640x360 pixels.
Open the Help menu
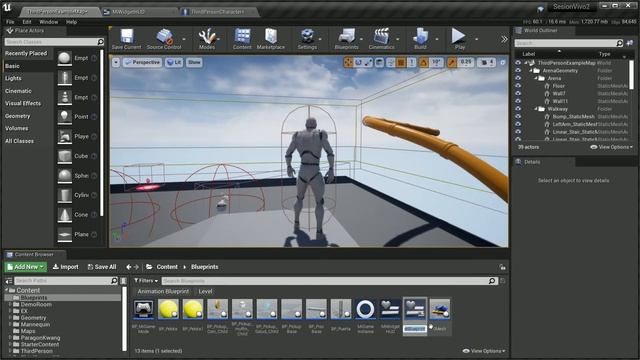pyautogui.click(x=71, y=22)
